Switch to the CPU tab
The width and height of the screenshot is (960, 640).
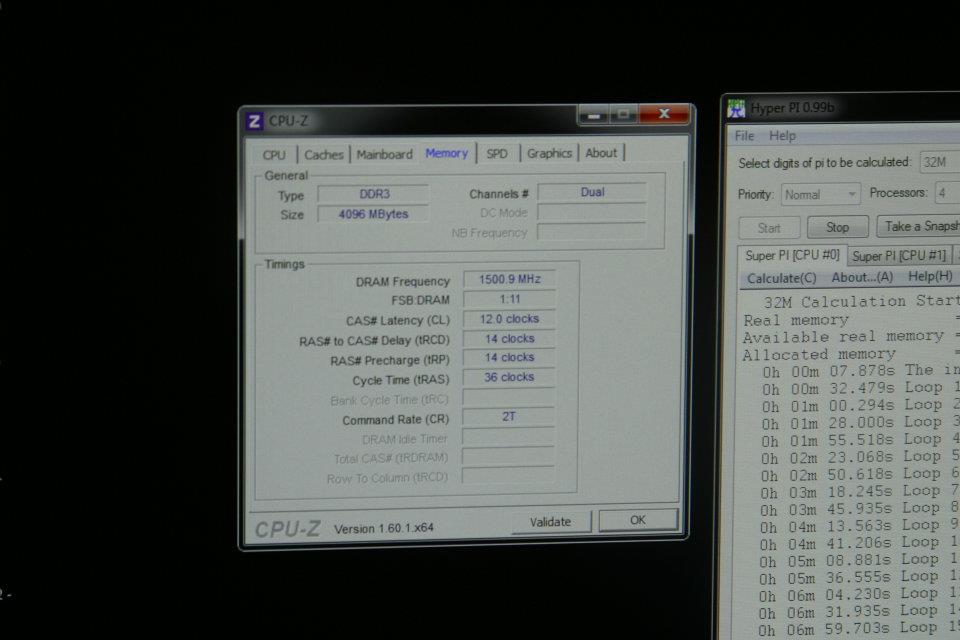(274, 154)
